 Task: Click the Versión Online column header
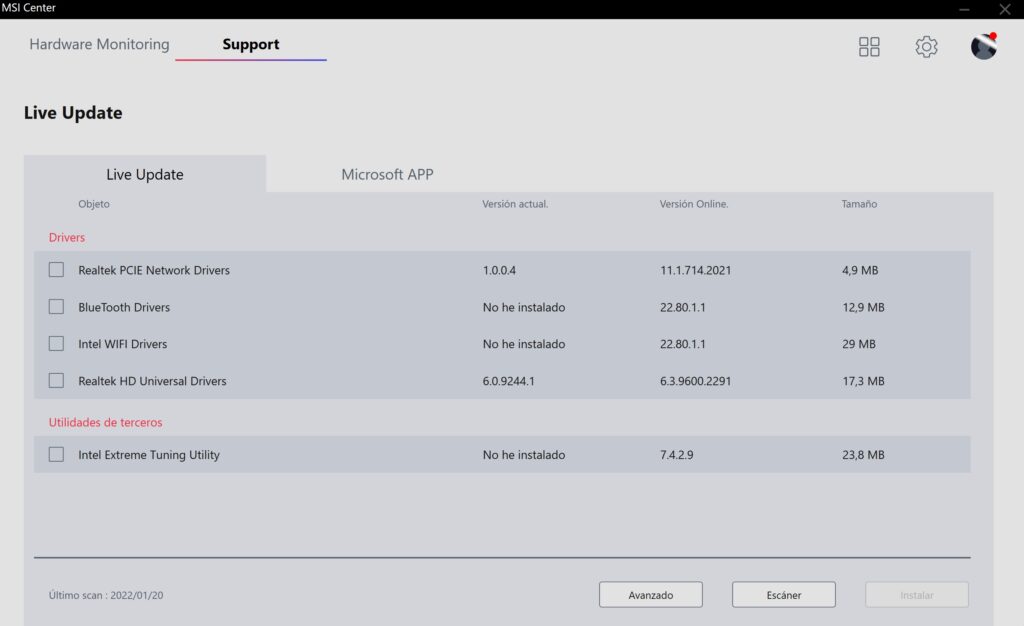[x=694, y=204]
